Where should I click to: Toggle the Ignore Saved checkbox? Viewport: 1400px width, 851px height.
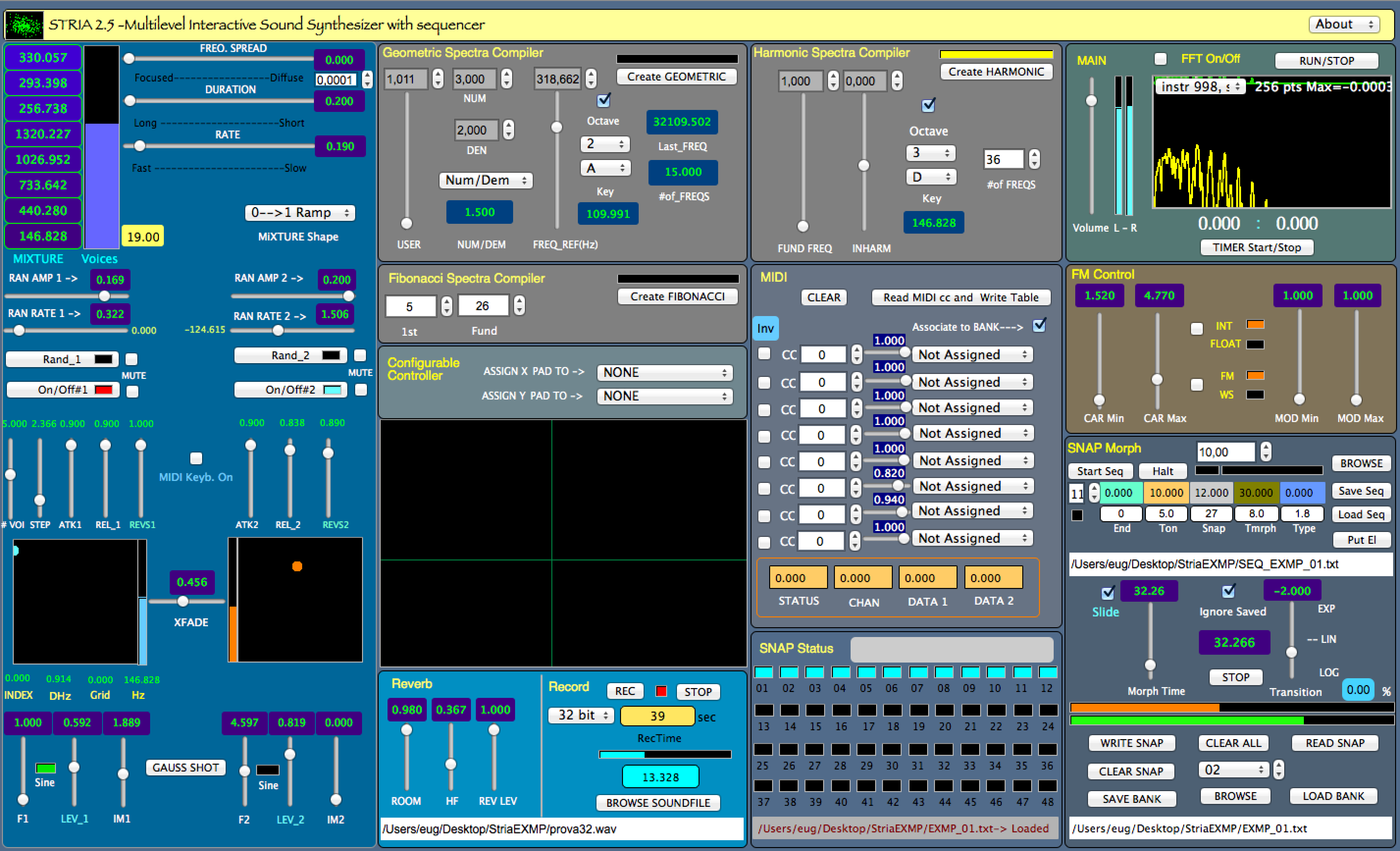click(x=1228, y=591)
